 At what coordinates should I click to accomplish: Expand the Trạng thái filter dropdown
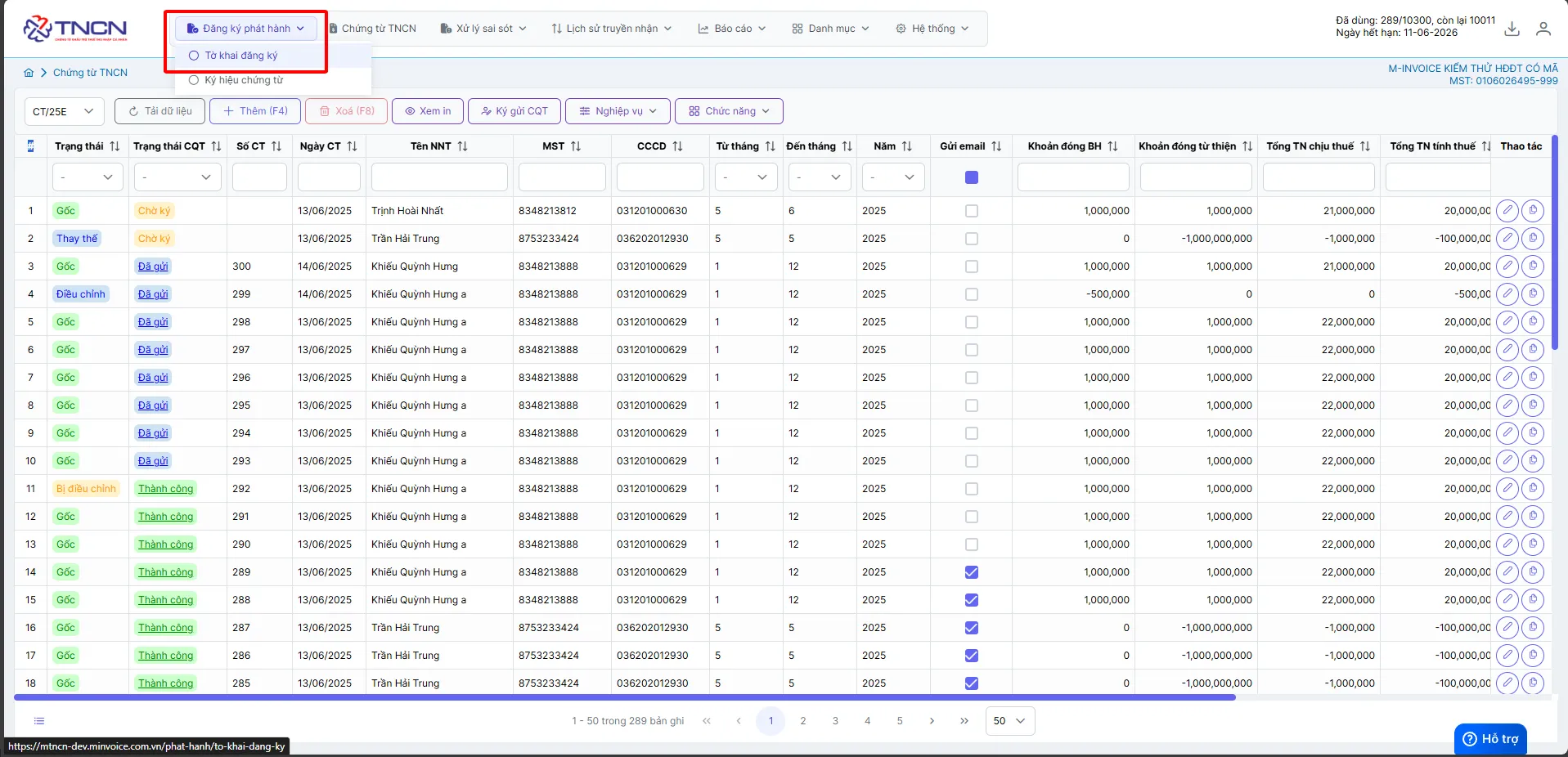(88, 177)
